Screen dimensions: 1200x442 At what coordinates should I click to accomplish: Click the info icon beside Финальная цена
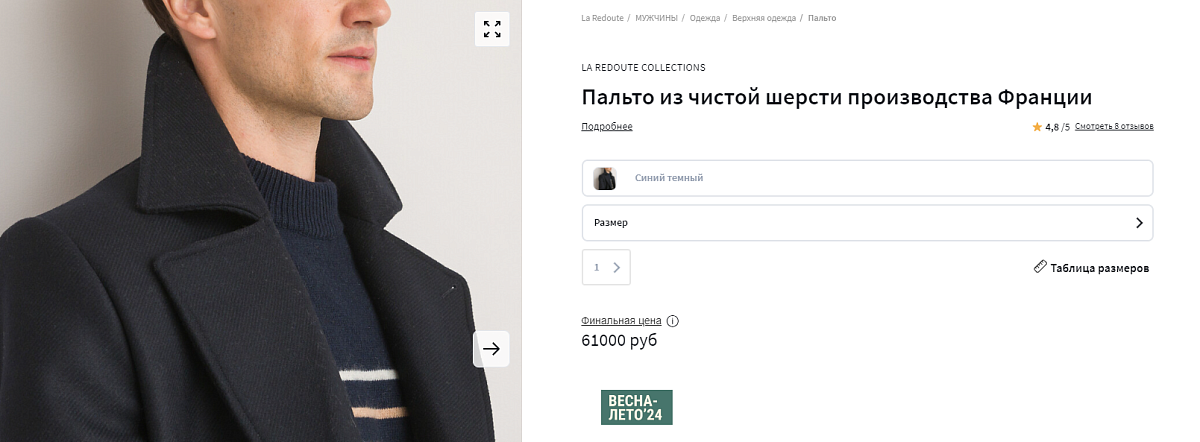(x=673, y=321)
